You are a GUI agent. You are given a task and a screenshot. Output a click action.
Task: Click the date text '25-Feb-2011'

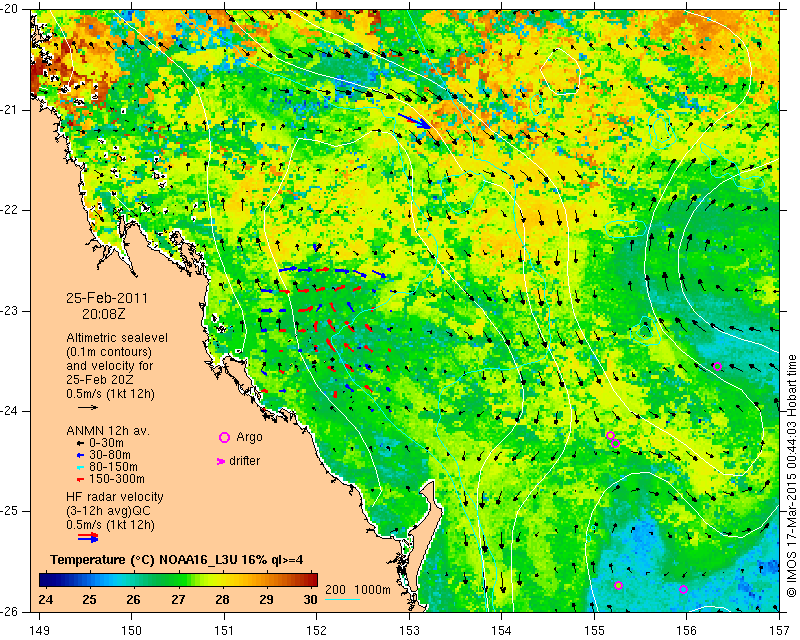coord(107,299)
